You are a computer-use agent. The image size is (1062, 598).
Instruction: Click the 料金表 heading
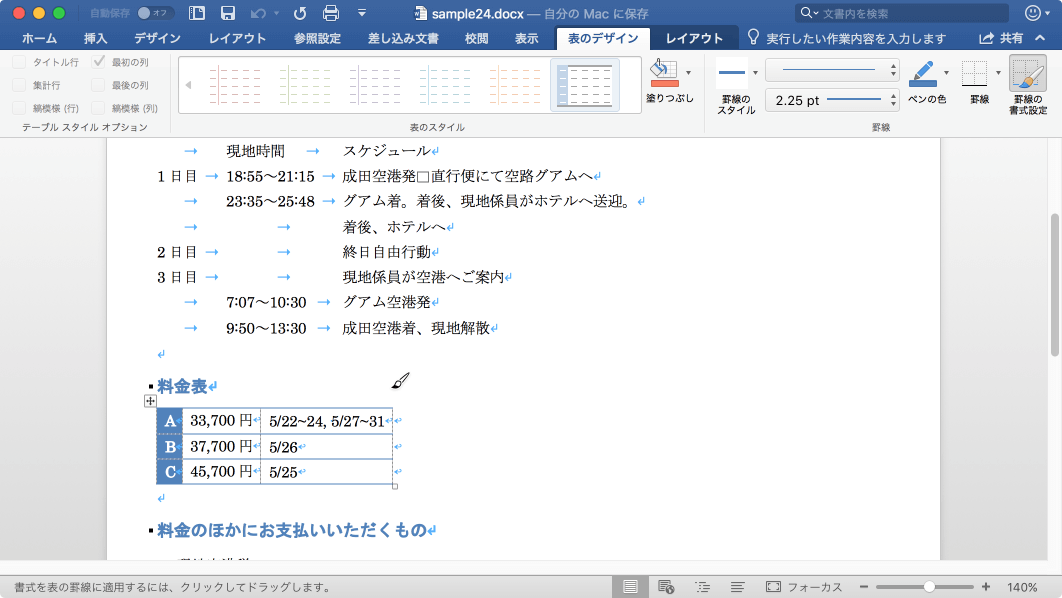pyautogui.click(x=182, y=387)
